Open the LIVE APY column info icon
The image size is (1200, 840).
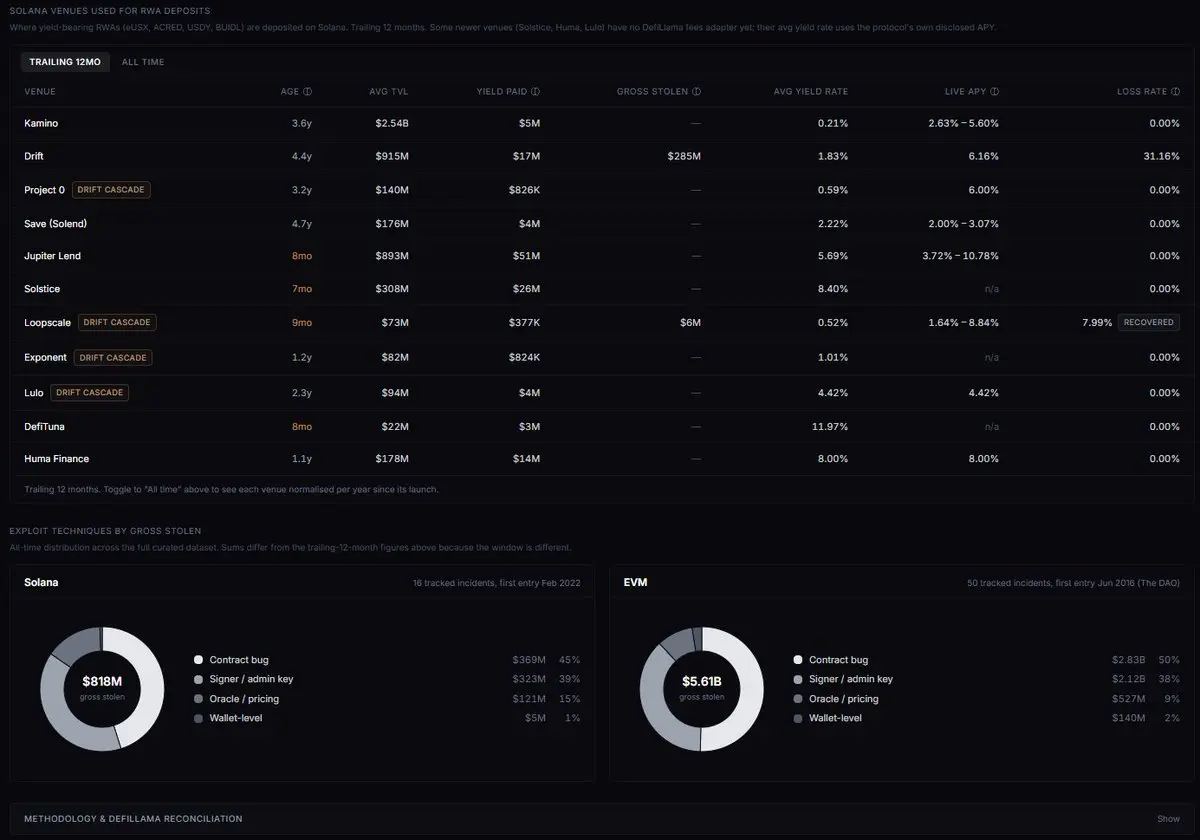(x=994, y=91)
